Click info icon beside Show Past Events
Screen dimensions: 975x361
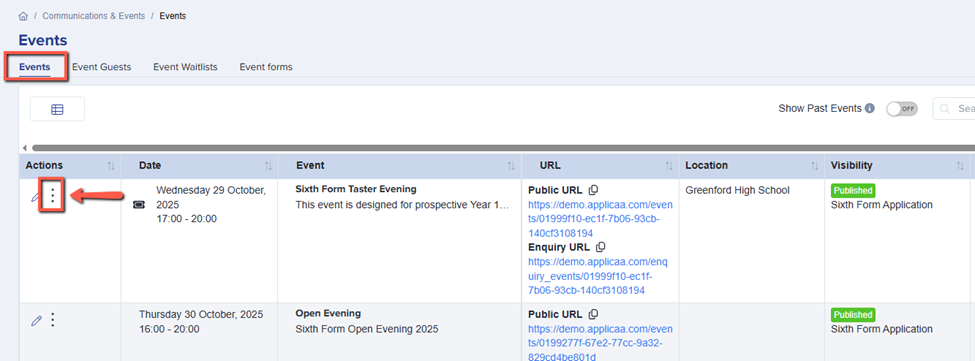click(869, 108)
